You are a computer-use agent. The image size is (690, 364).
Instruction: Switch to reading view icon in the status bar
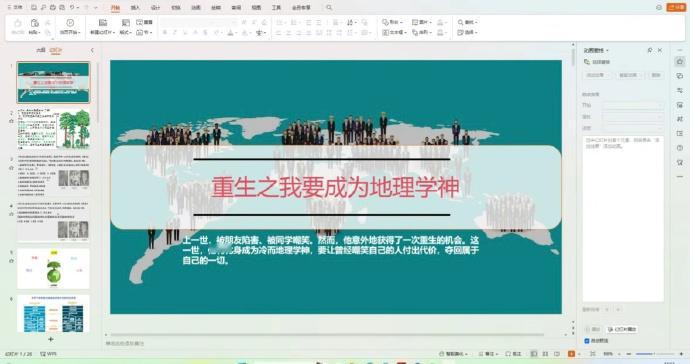[x=557, y=353]
